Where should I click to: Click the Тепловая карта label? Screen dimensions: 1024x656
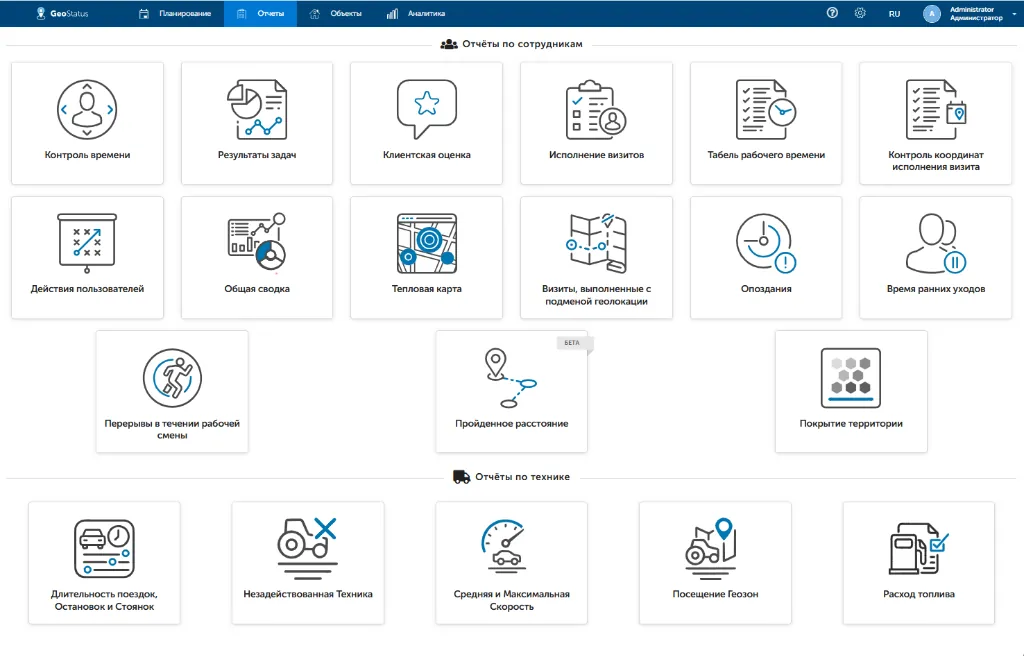click(x=426, y=289)
